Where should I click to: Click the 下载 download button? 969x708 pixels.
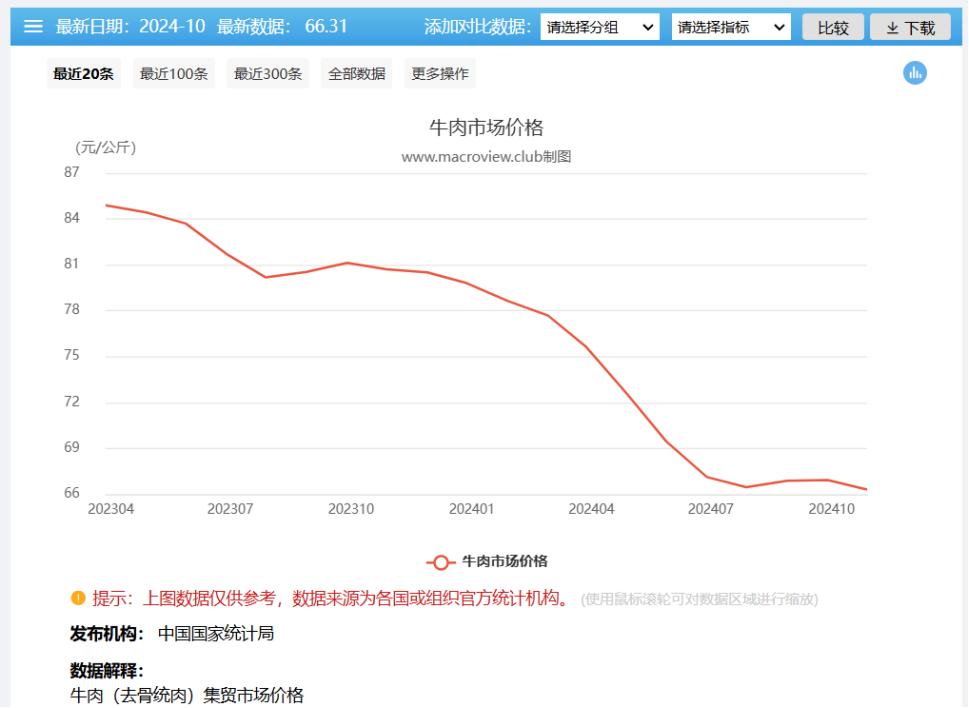coord(910,28)
